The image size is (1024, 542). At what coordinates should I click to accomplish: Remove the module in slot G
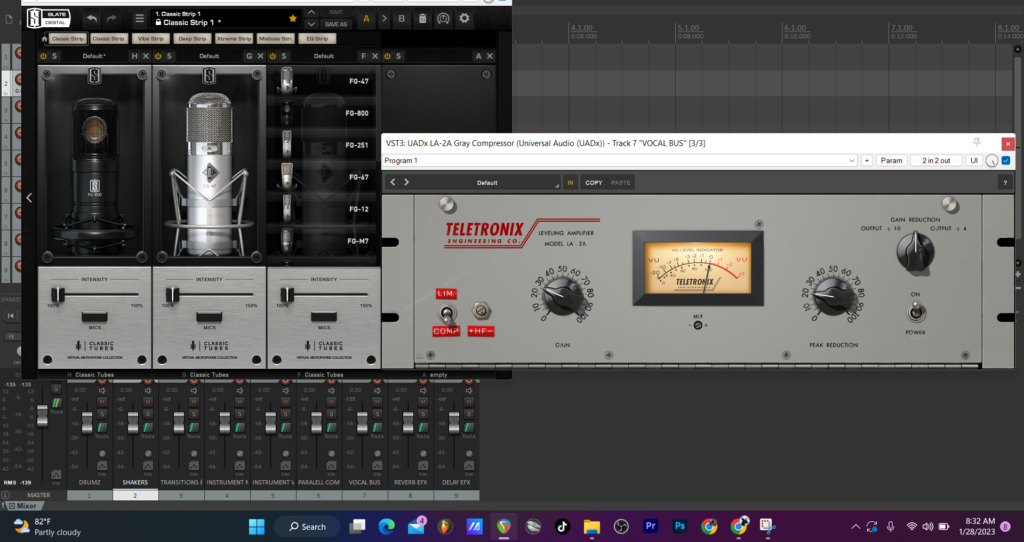[260, 56]
